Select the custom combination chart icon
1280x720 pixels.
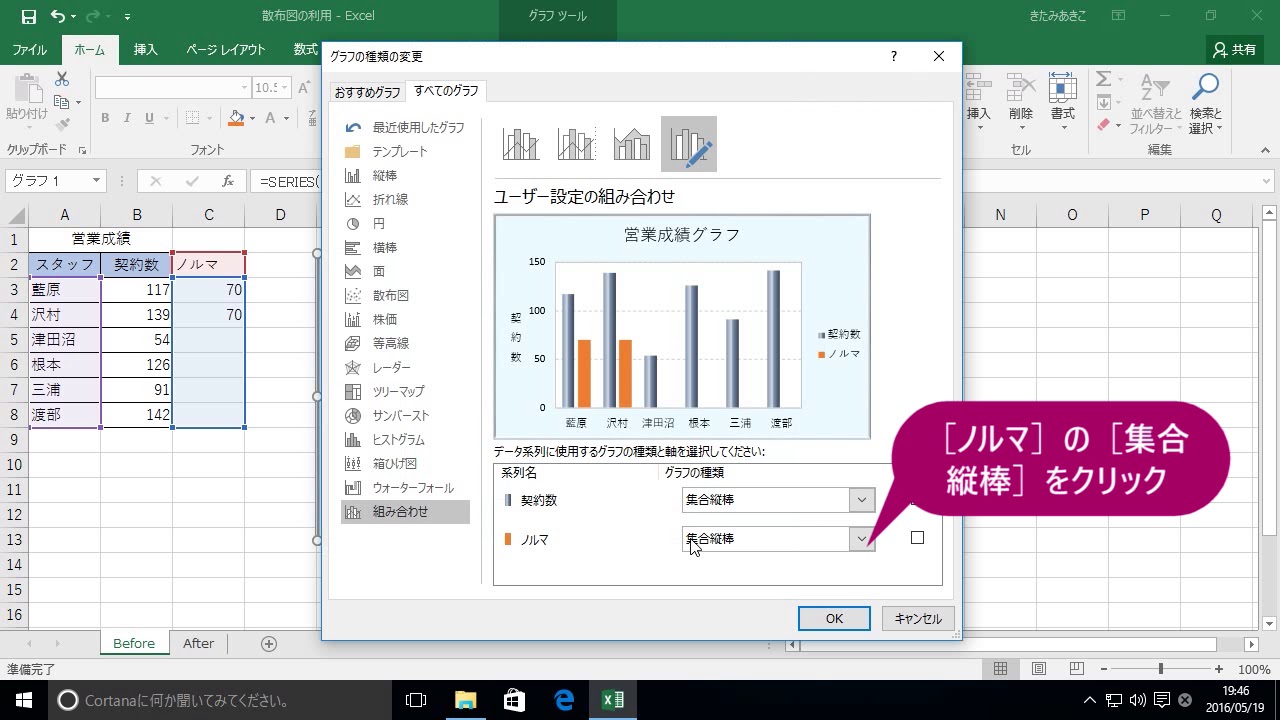tap(689, 144)
